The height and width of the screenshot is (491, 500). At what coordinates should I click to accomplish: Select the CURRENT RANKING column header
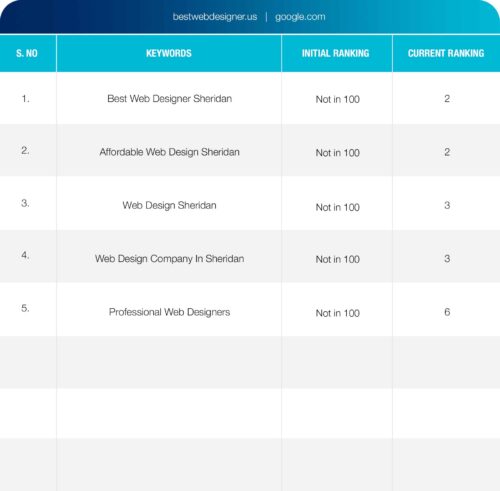pyautogui.click(x=446, y=53)
